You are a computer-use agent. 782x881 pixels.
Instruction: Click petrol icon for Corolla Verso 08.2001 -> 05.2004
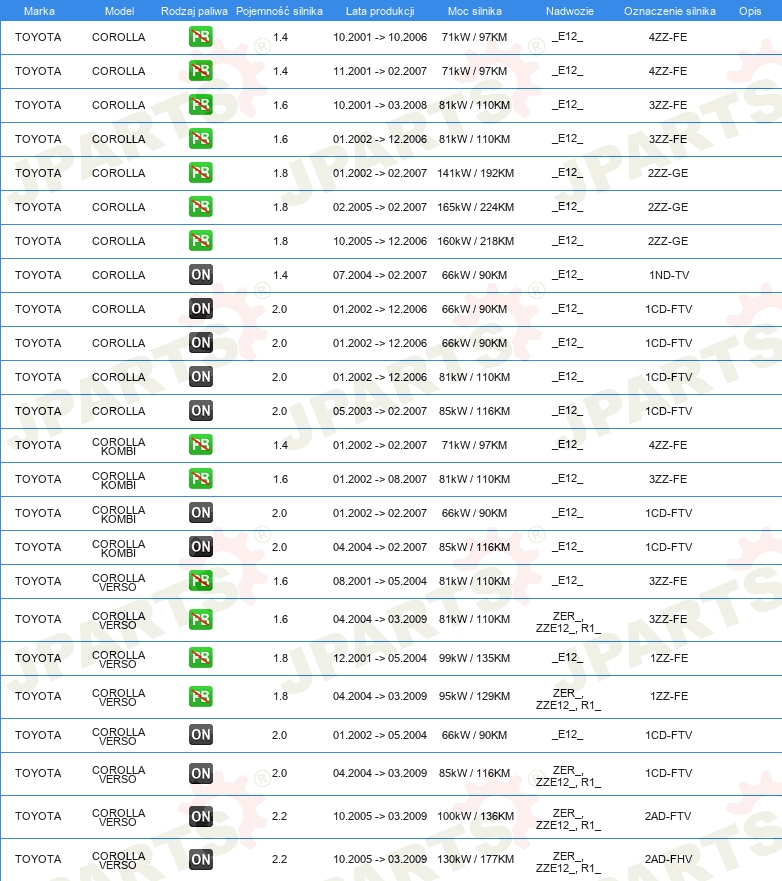point(201,581)
